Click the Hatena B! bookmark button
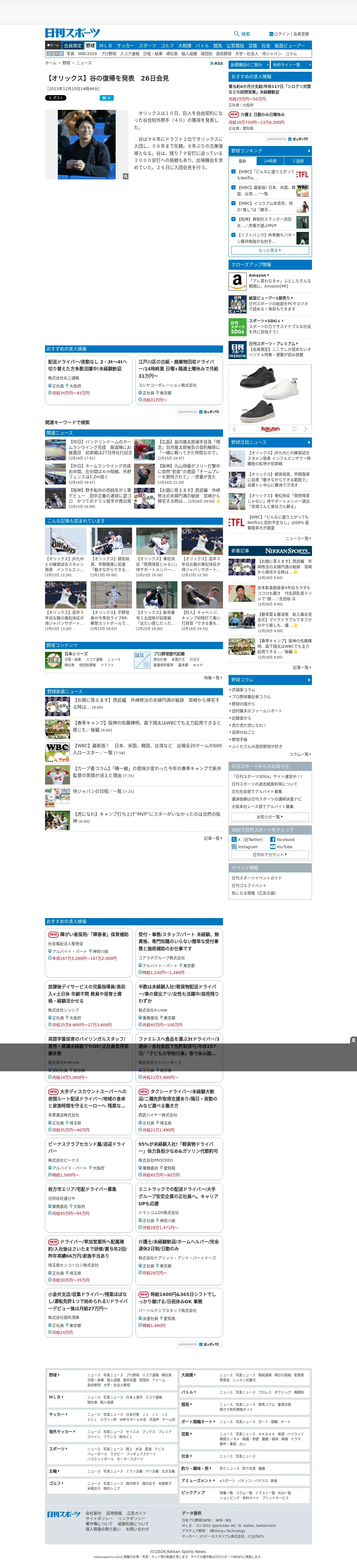Viewport: 357px width, 1568px height. [106, 97]
